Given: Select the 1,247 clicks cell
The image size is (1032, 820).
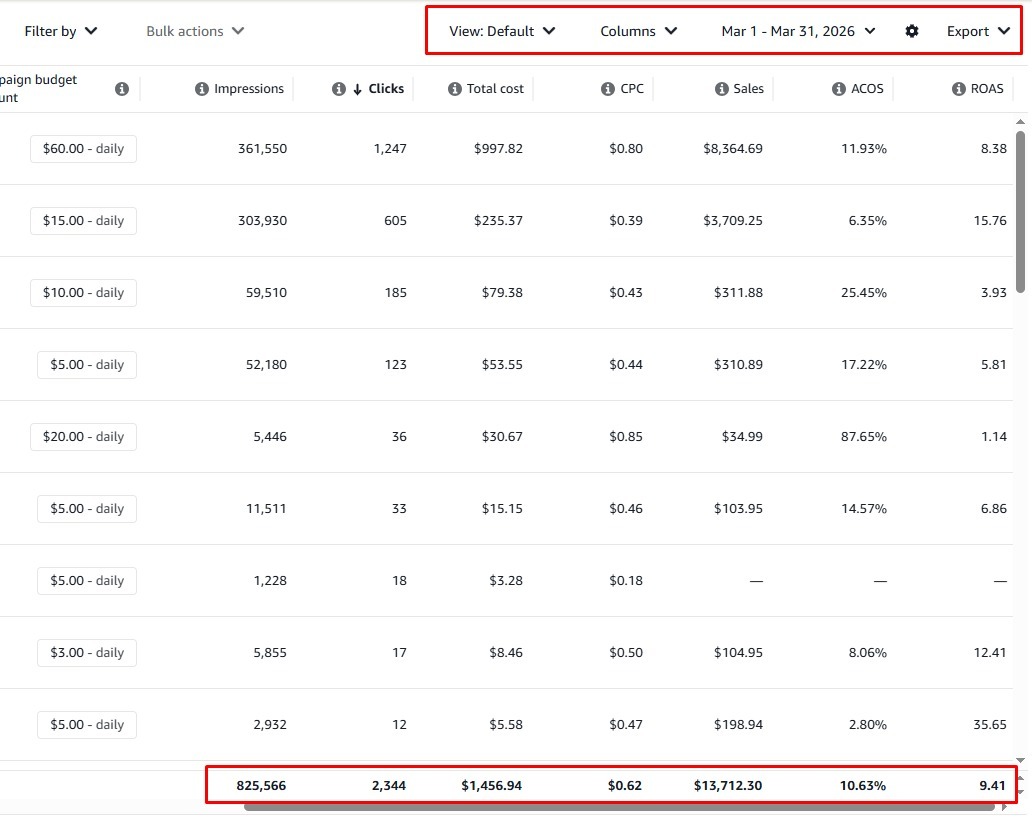Looking at the screenshot, I should [x=390, y=149].
